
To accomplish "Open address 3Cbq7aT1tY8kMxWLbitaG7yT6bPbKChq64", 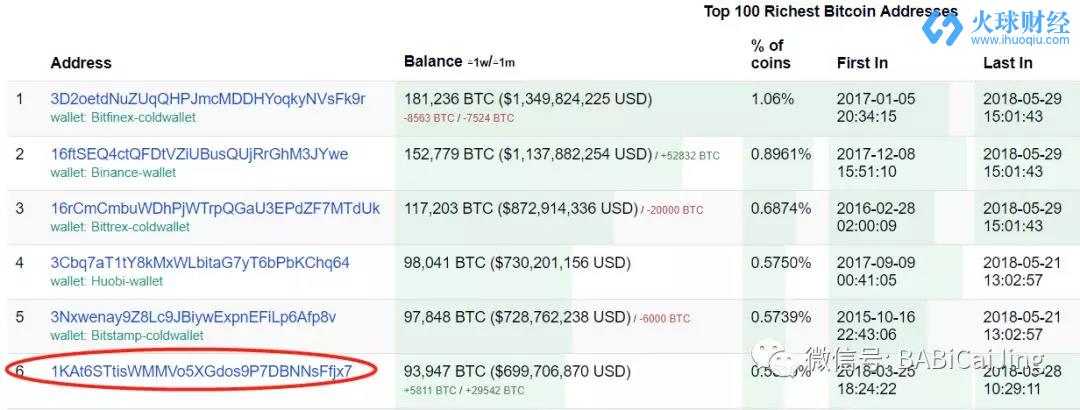I will click(200, 263).
